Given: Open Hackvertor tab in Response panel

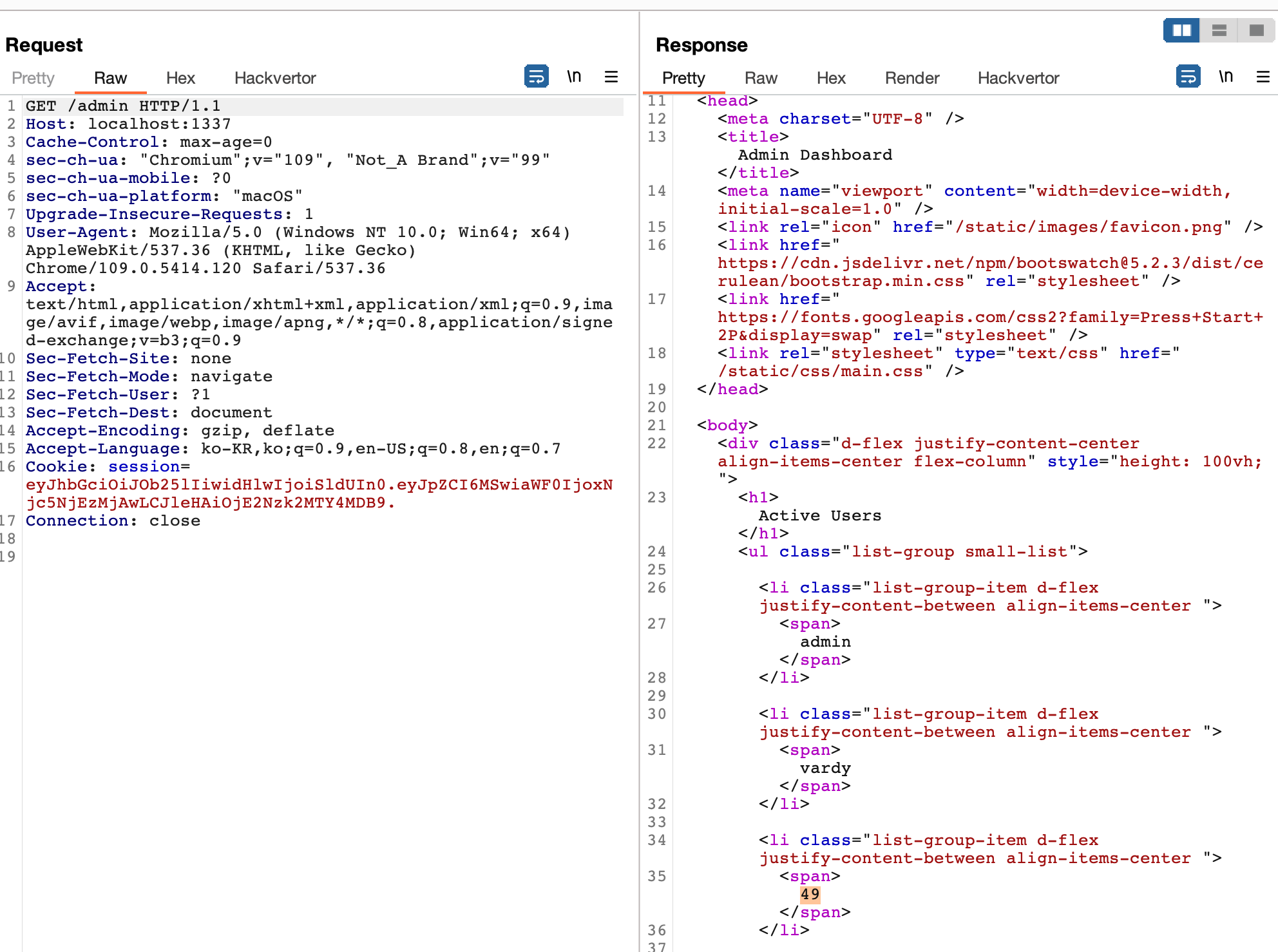Looking at the screenshot, I should click(1018, 78).
